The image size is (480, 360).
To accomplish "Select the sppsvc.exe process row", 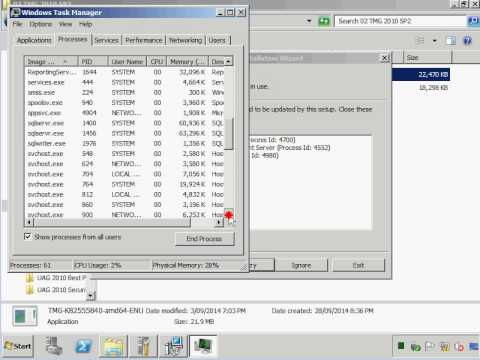I will (124, 113).
